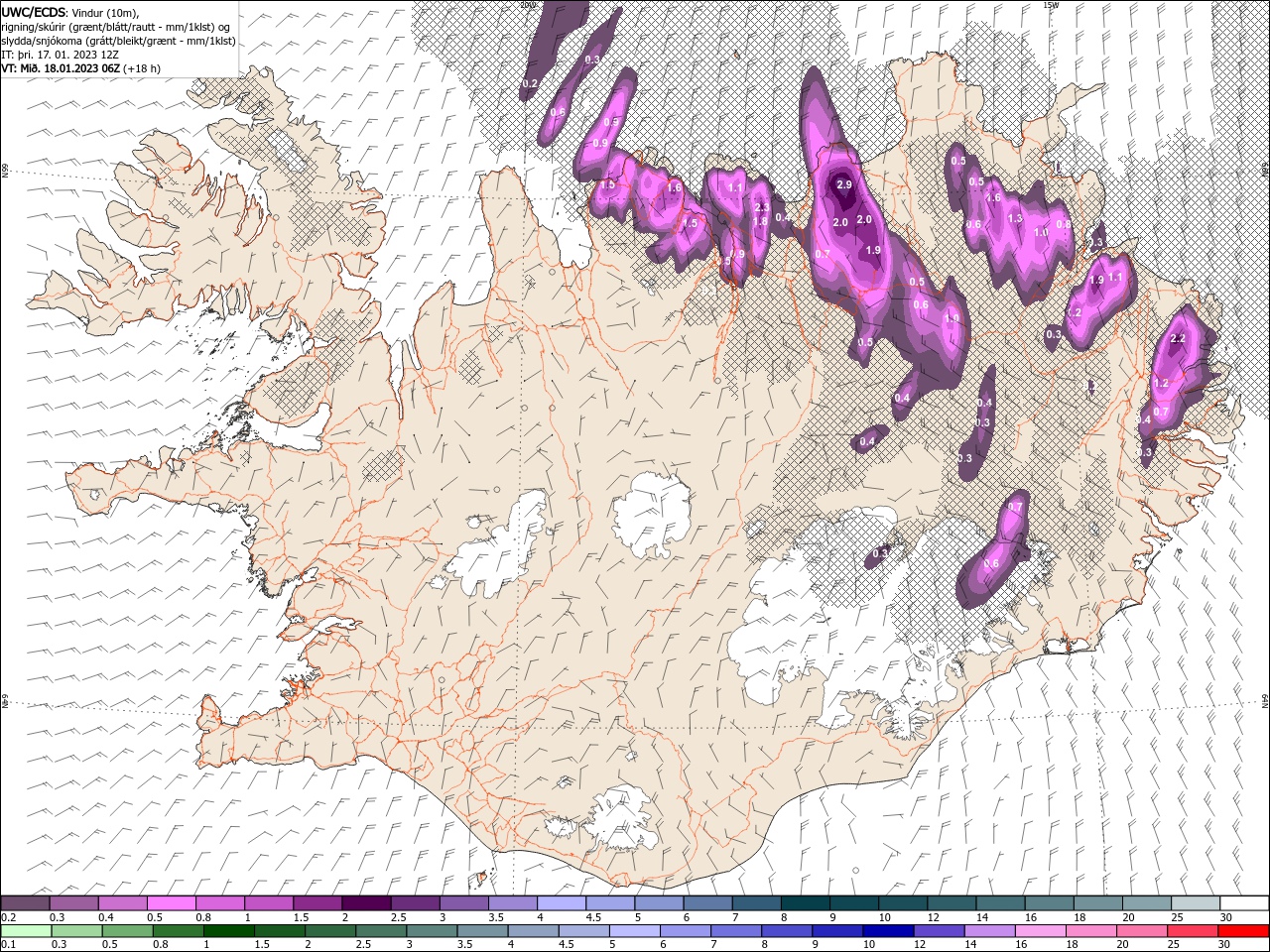
Task: Click the darkest purple swatch between 2 and 2.5 in upper legend row
Action: tap(366, 902)
